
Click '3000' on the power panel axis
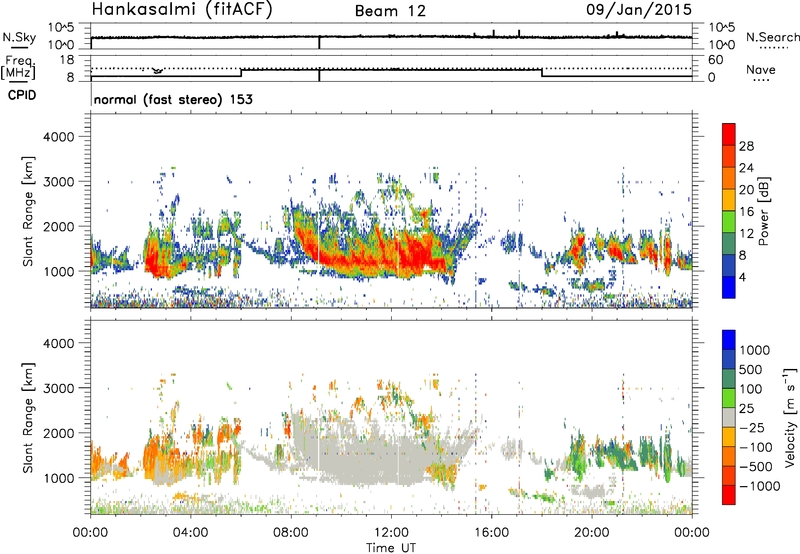59,182
